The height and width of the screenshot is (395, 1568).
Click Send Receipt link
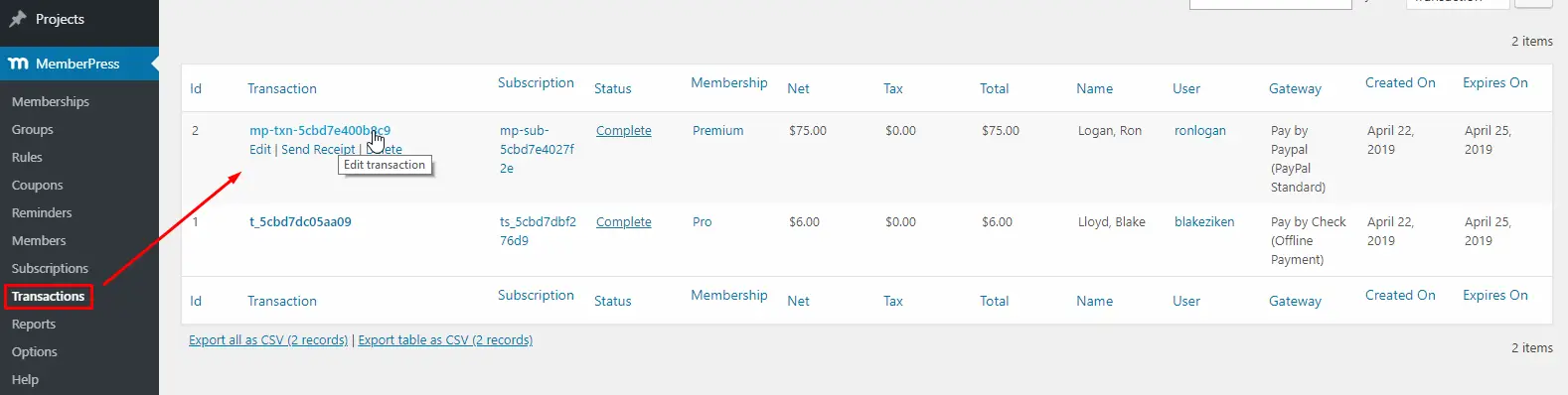tap(318, 149)
